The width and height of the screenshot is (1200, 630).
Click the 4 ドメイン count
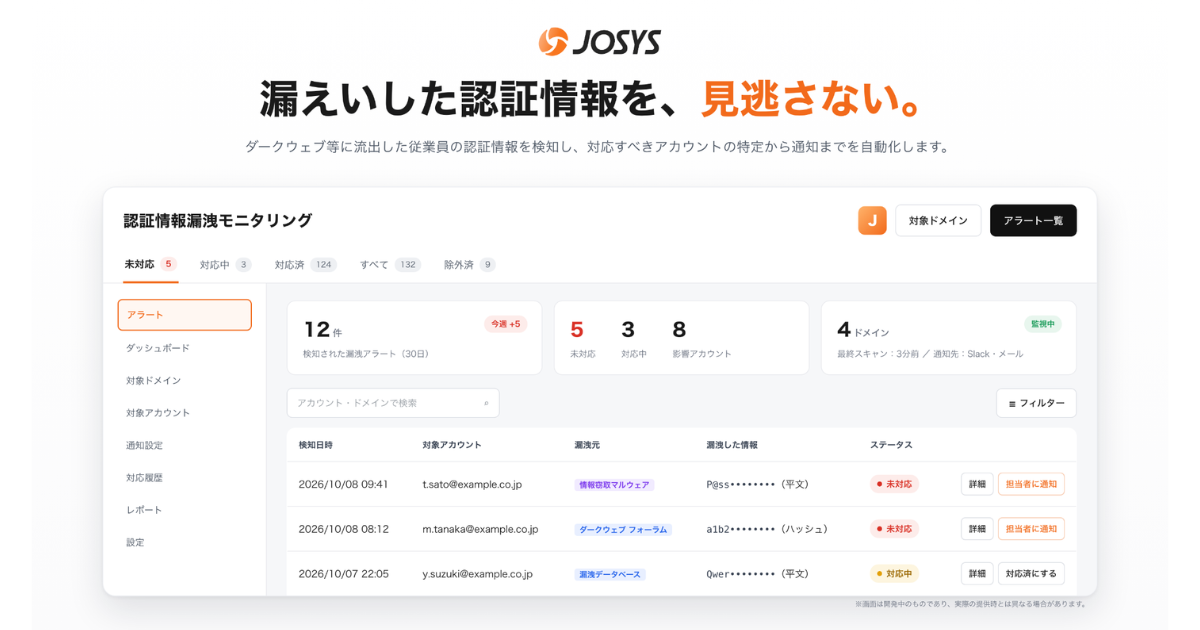[x=863, y=330]
